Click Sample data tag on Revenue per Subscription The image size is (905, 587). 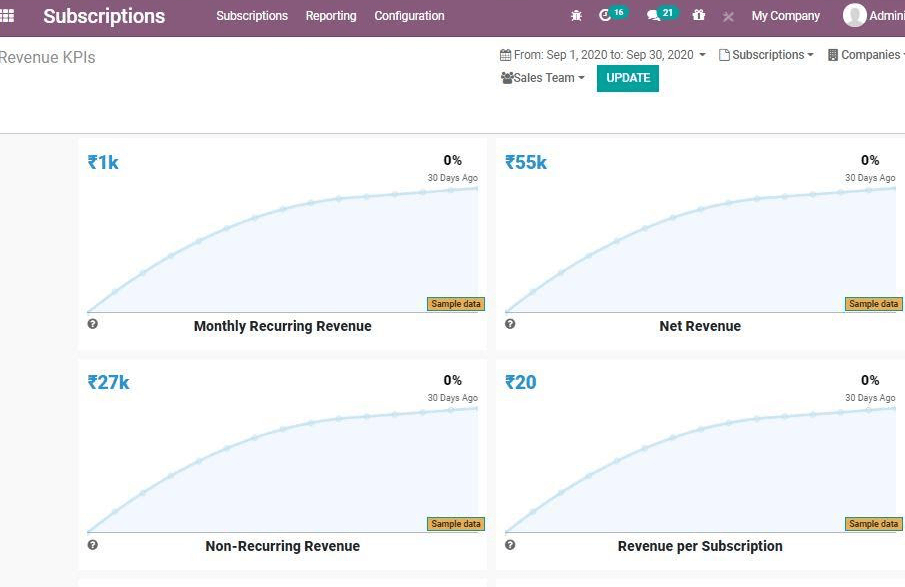click(873, 524)
